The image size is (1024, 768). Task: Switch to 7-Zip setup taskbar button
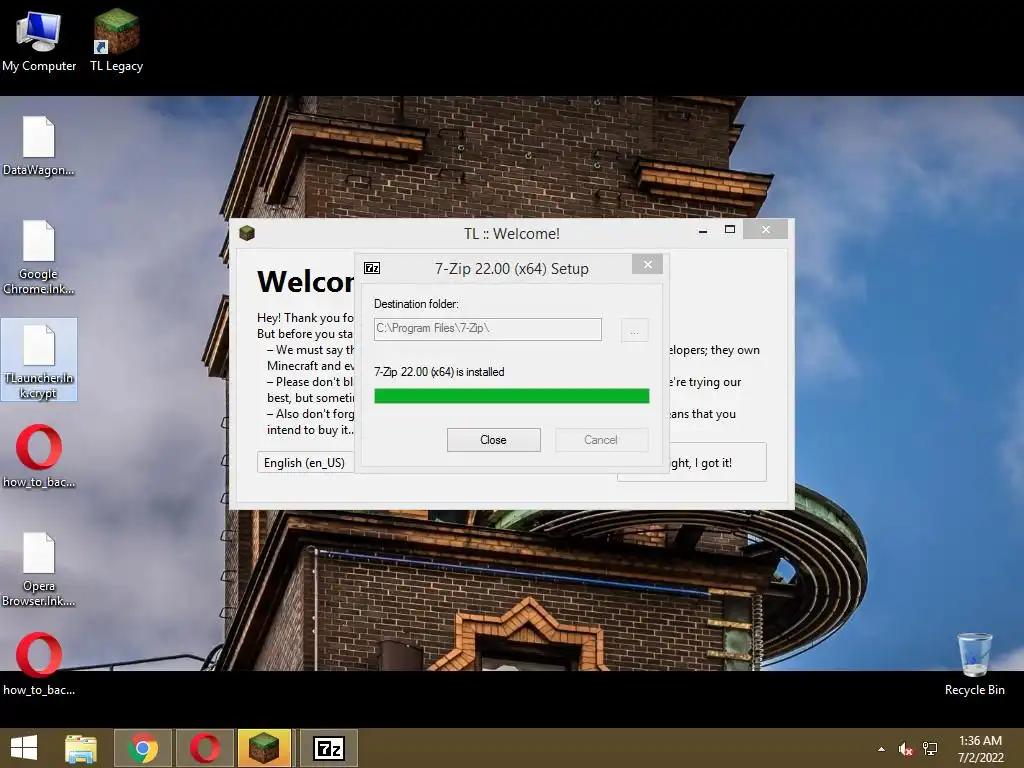pyautogui.click(x=328, y=748)
